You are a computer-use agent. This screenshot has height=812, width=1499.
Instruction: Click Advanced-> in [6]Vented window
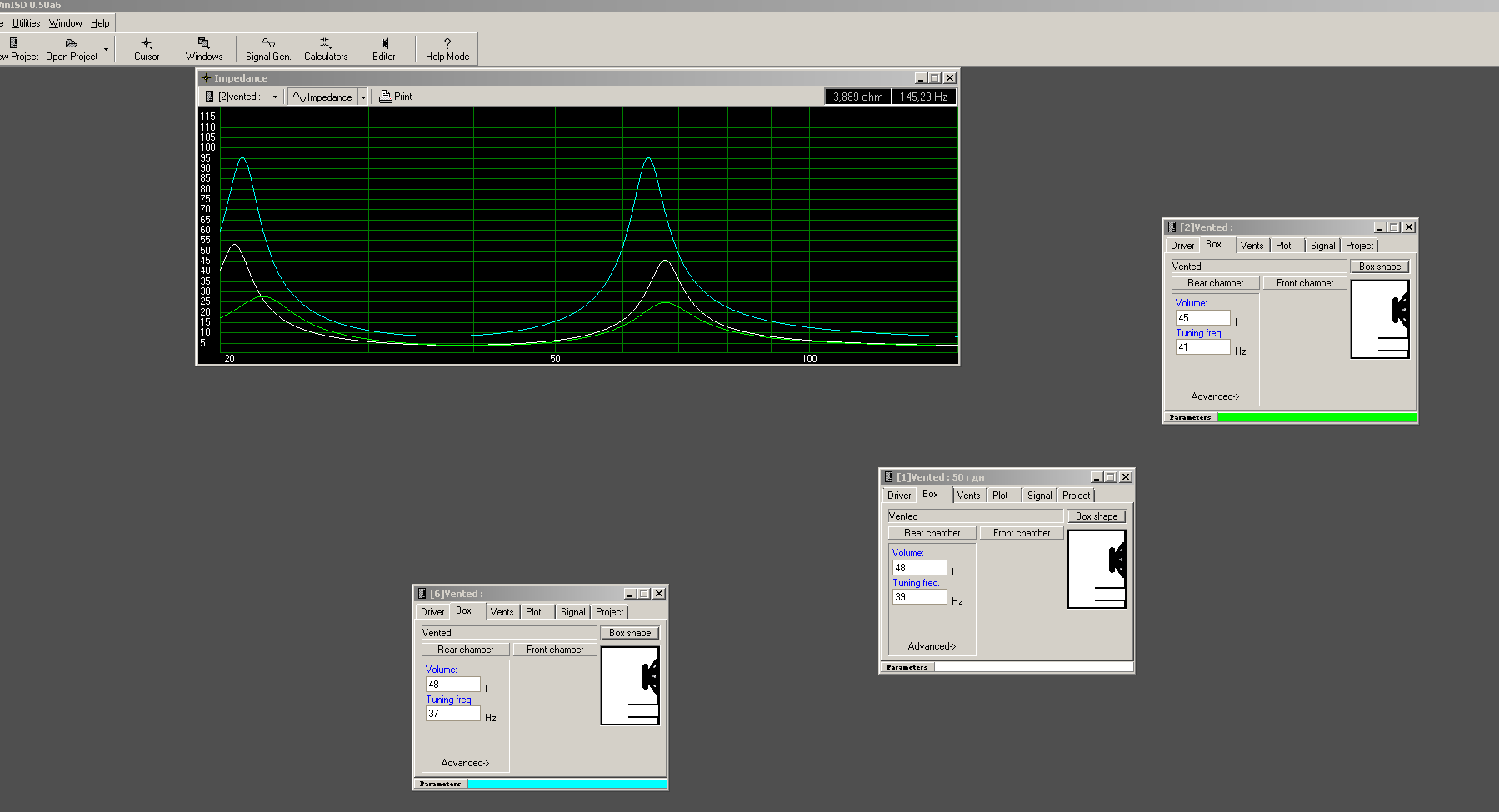tap(465, 763)
